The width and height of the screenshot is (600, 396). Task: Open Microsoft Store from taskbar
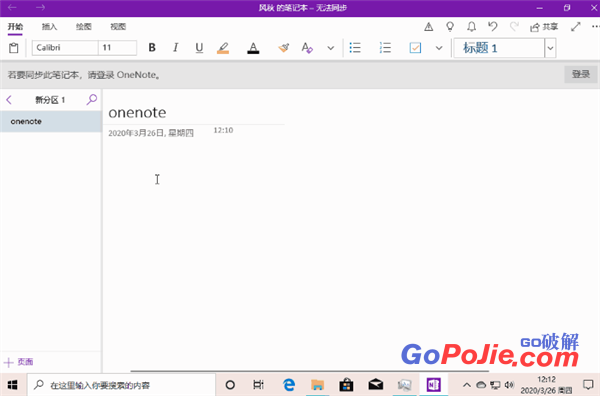pyautogui.click(x=346, y=385)
